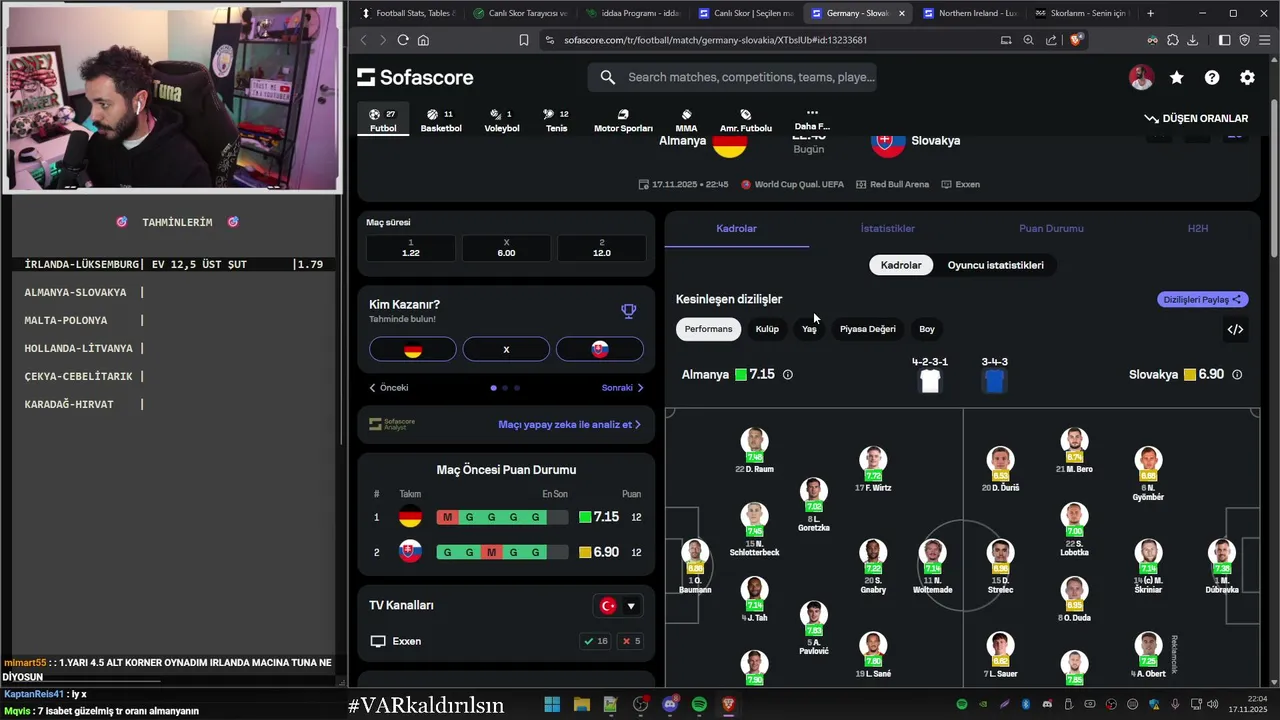Screen dimensions: 1280x720
Task: Vote no for Exxen channel
Action: click(631, 641)
